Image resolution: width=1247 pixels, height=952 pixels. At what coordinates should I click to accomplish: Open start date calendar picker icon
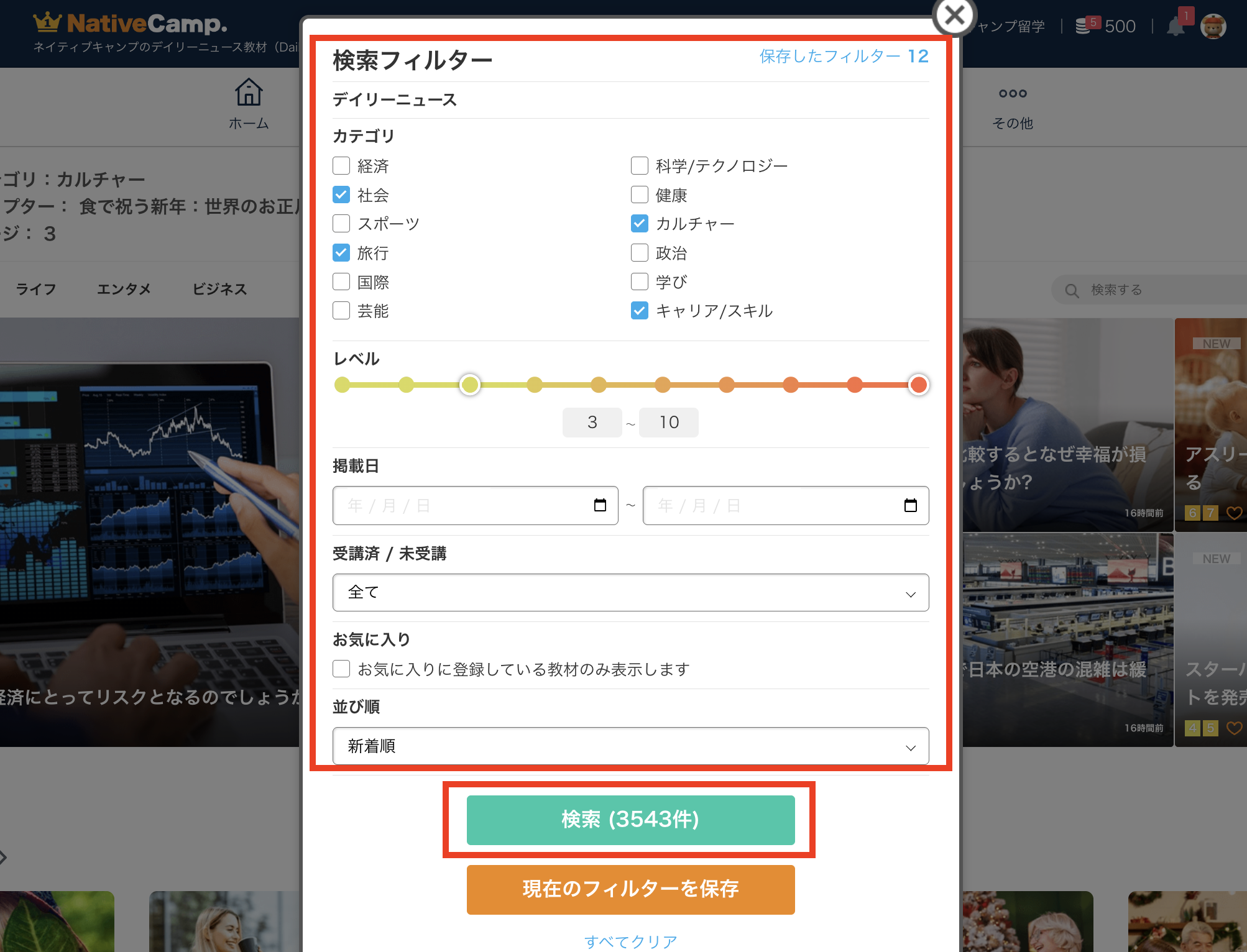(600, 505)
